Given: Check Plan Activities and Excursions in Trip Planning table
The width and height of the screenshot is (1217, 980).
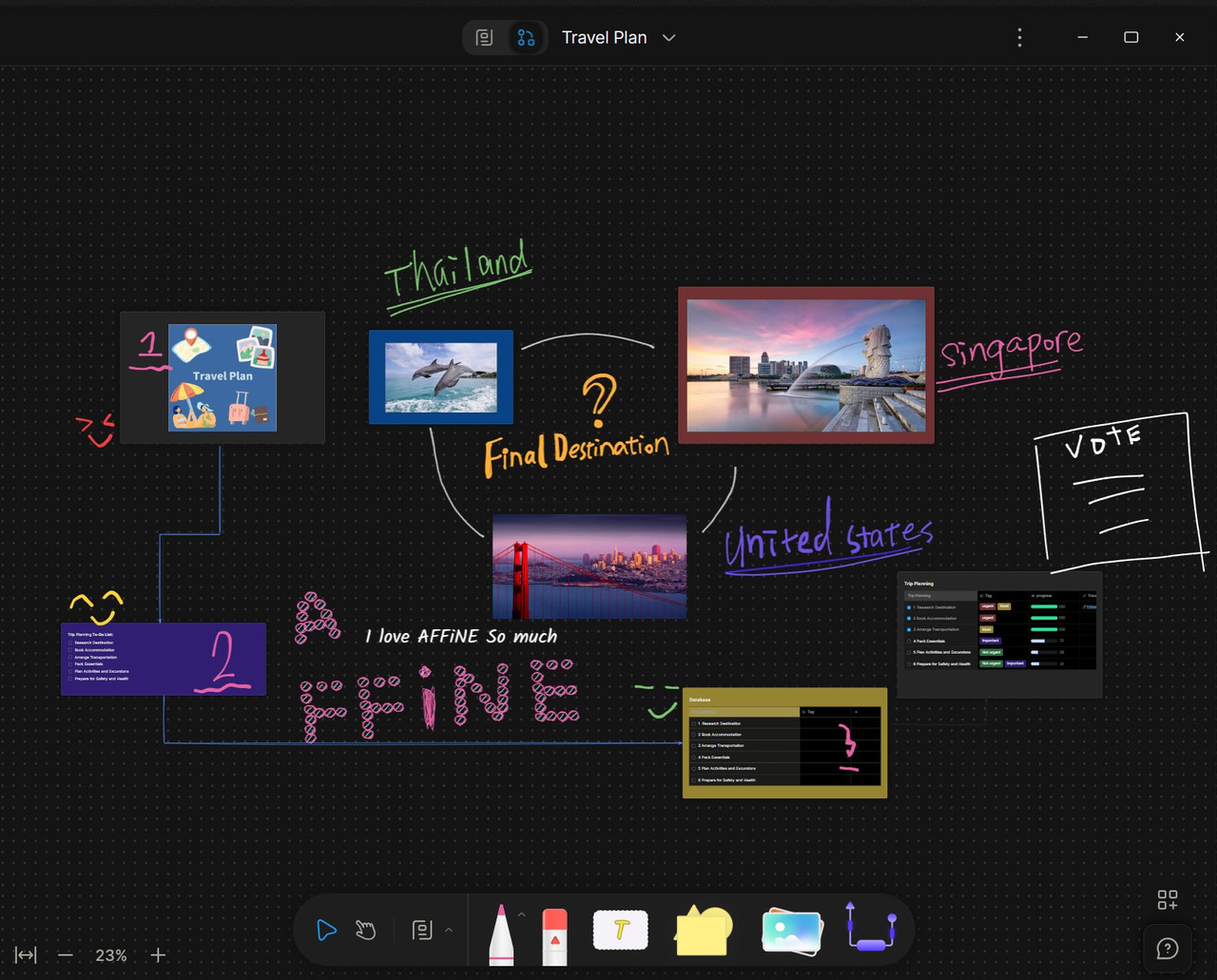Looking at the screenshot, I should coord(909,652).
